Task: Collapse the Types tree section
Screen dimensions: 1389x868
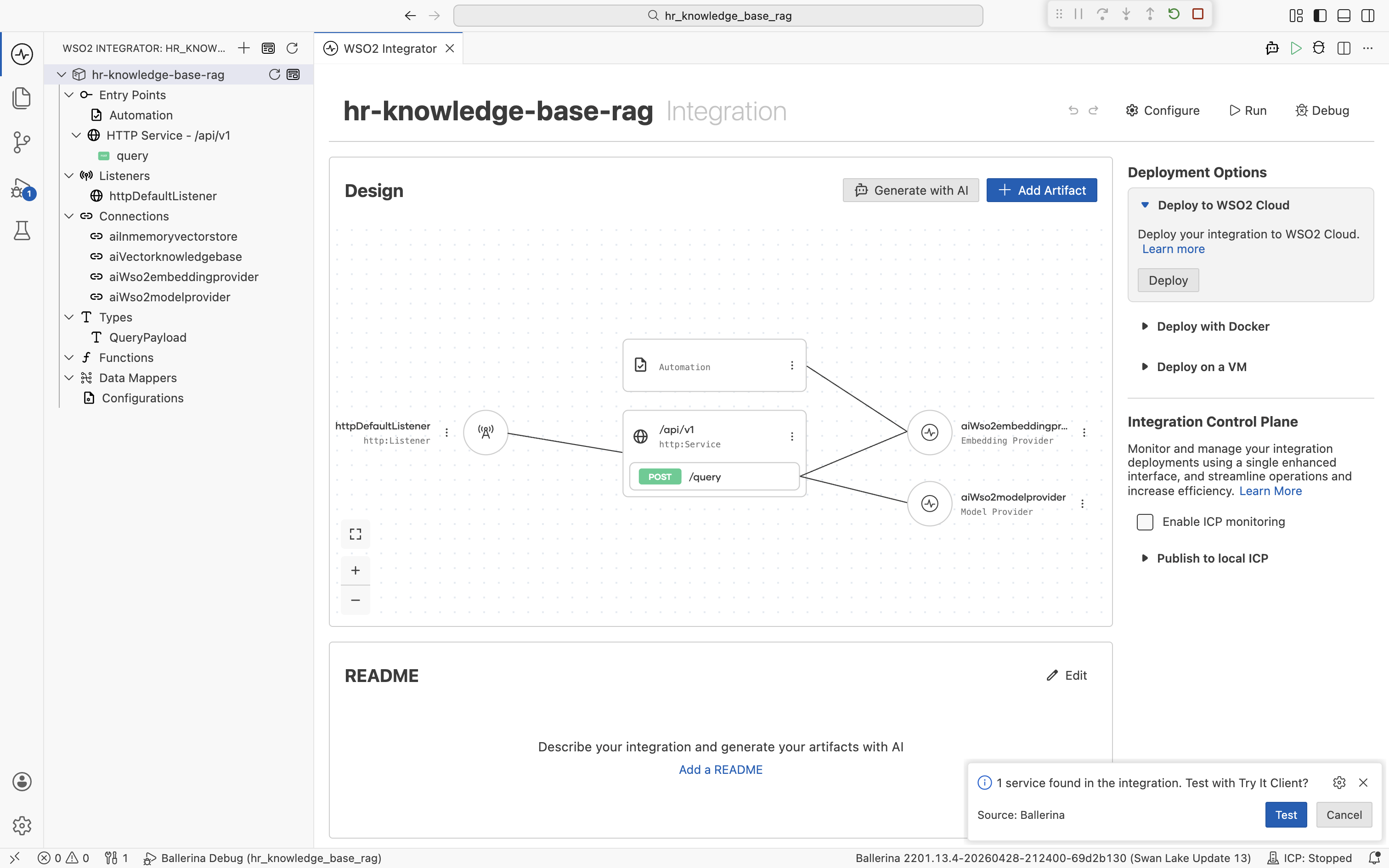Action: pos(69,317)
